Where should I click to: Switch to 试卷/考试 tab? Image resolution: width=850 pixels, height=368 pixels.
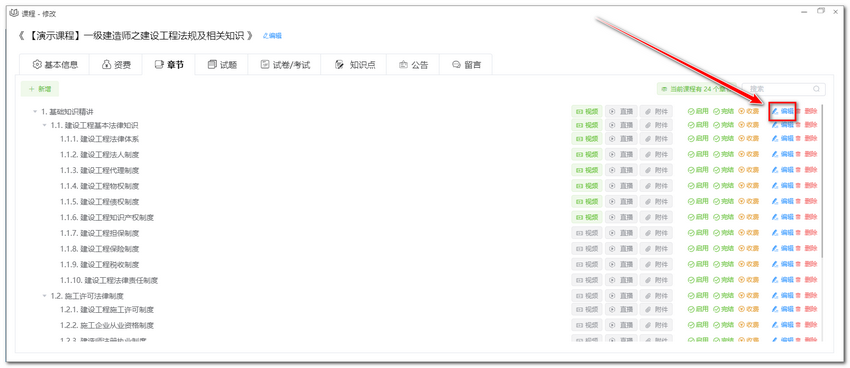[x=285, y=64]
